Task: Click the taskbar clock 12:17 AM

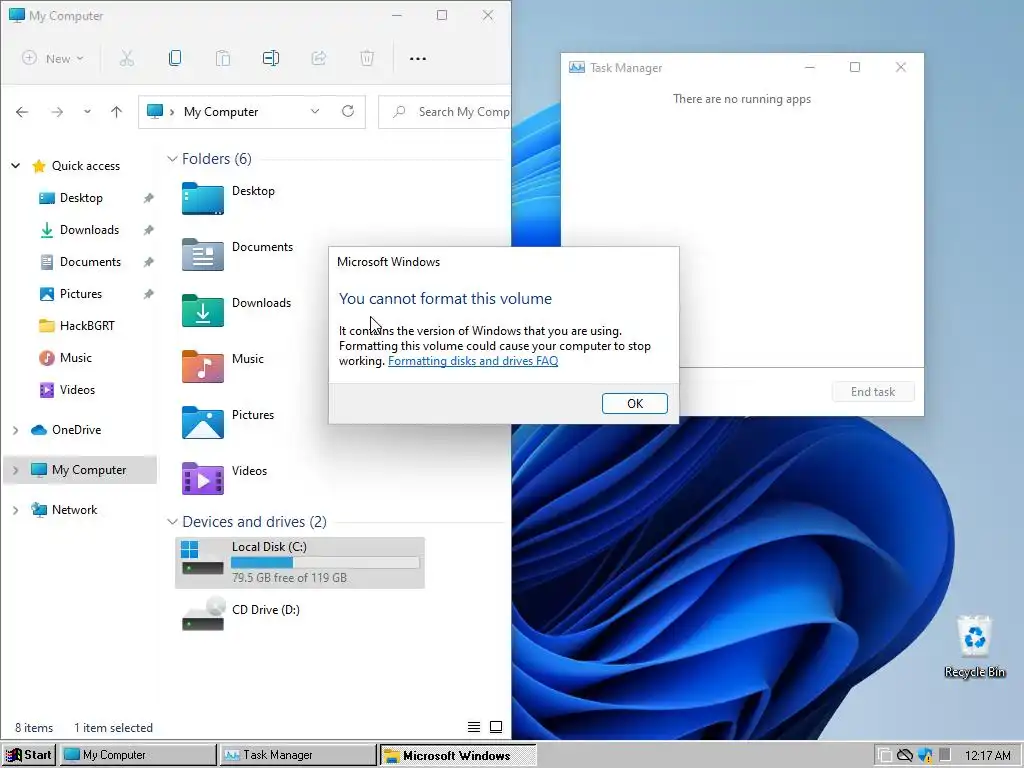Action: (987, 756)
